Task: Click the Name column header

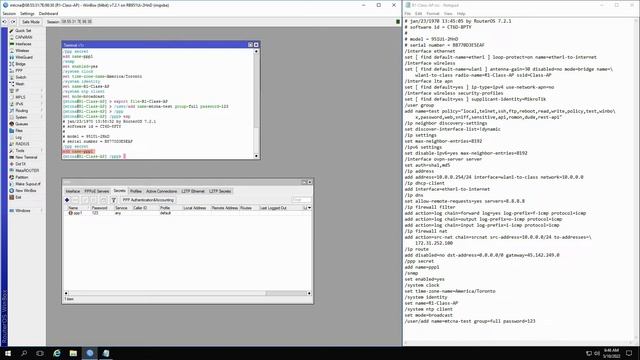Action: point(77,208)
